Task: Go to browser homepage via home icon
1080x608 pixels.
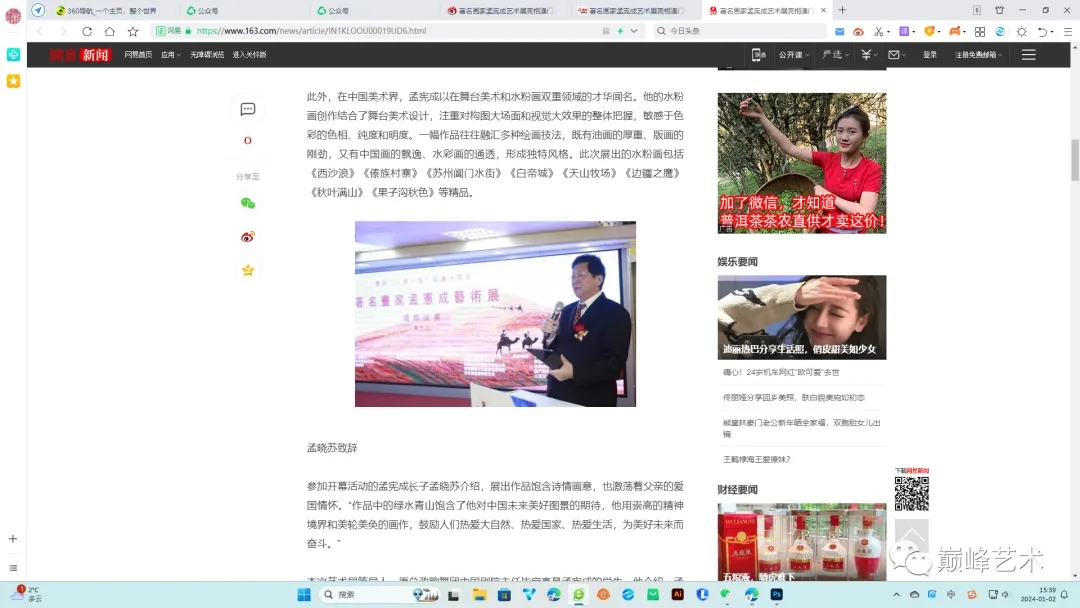Action: pyautogui.click(x=110, y=31)
